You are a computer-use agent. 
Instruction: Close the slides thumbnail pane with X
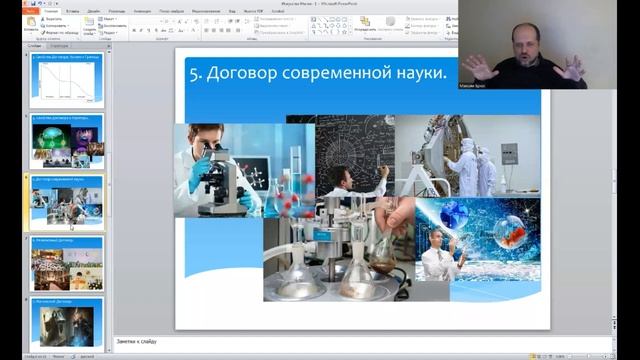tap(109, 46)
